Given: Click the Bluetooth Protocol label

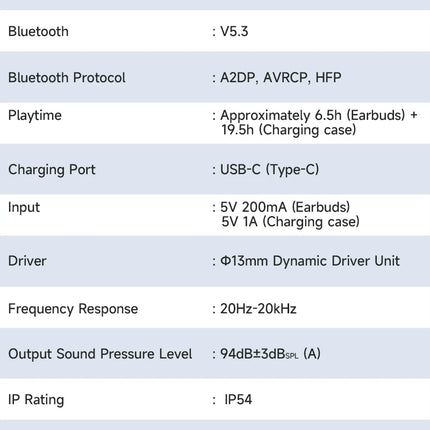Looking at the screenshot, I should [67, 78].
